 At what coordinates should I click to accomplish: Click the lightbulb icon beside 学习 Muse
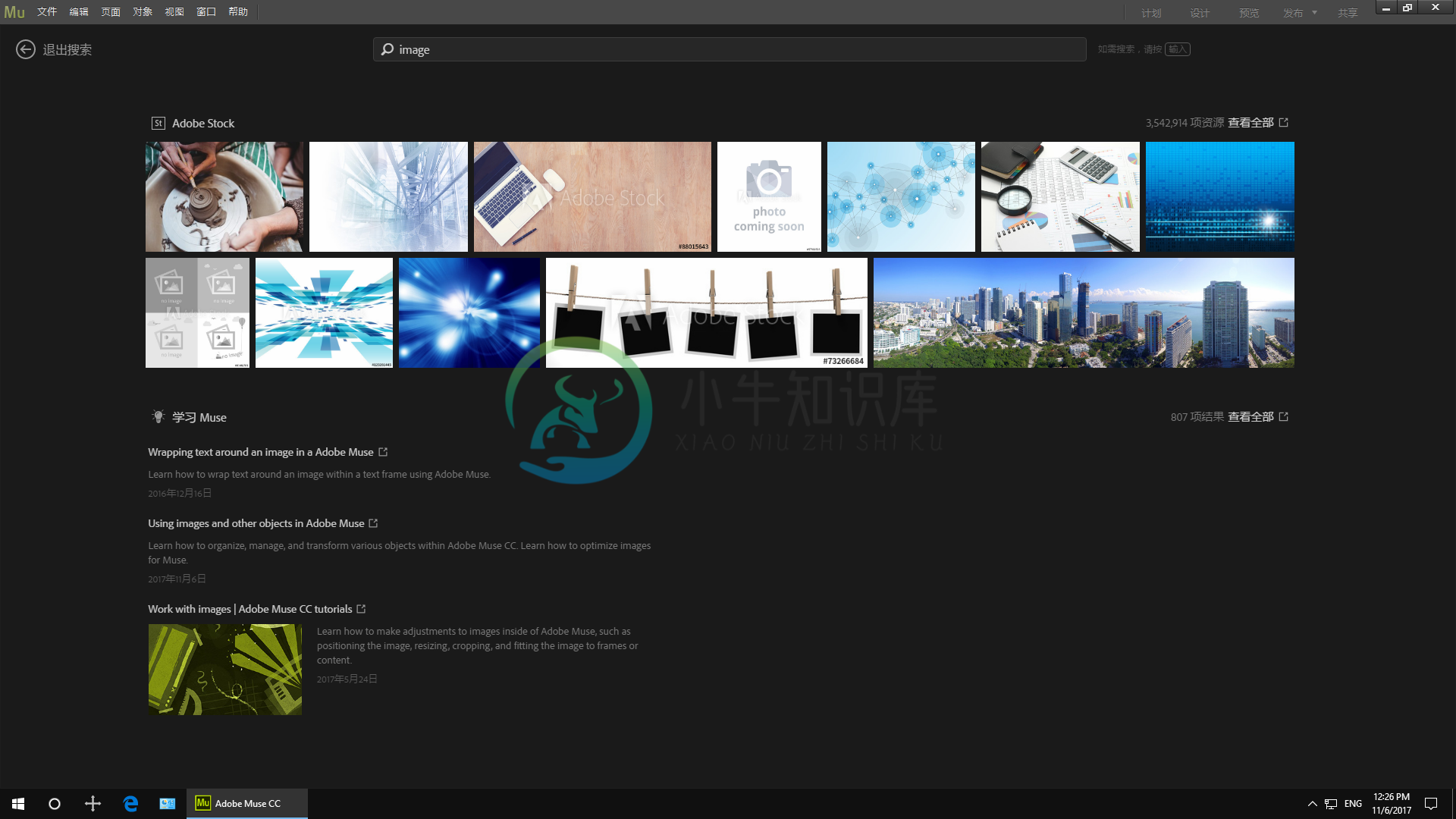pyautogui.click(x=158, y=417)
